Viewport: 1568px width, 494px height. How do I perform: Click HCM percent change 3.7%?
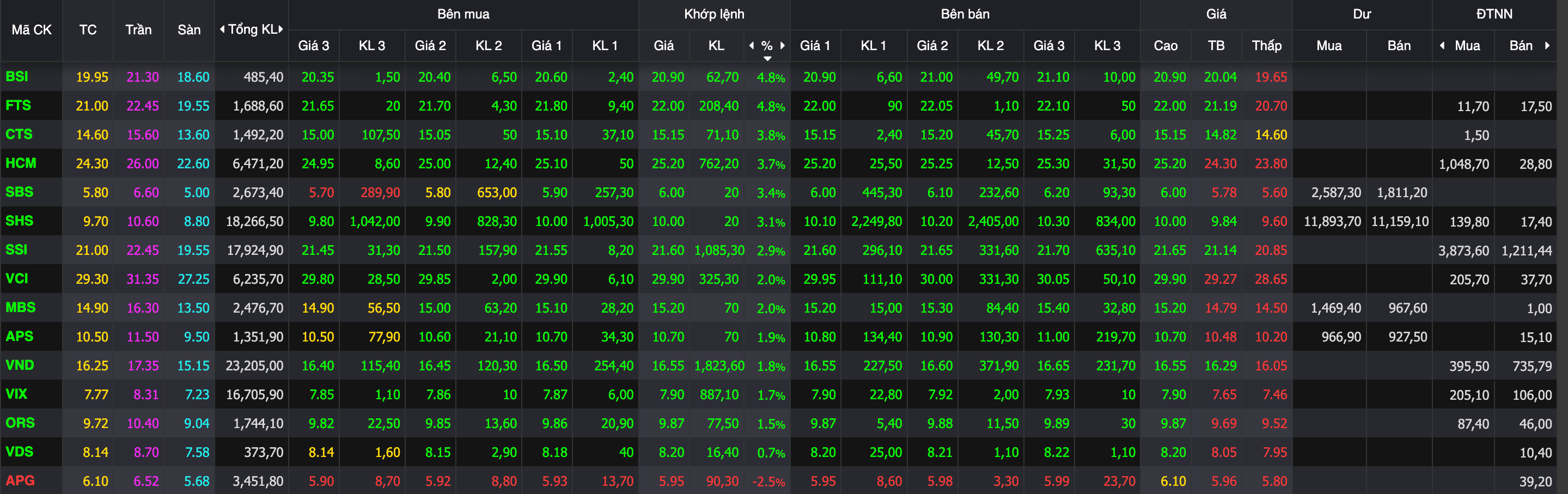point(771,164)
